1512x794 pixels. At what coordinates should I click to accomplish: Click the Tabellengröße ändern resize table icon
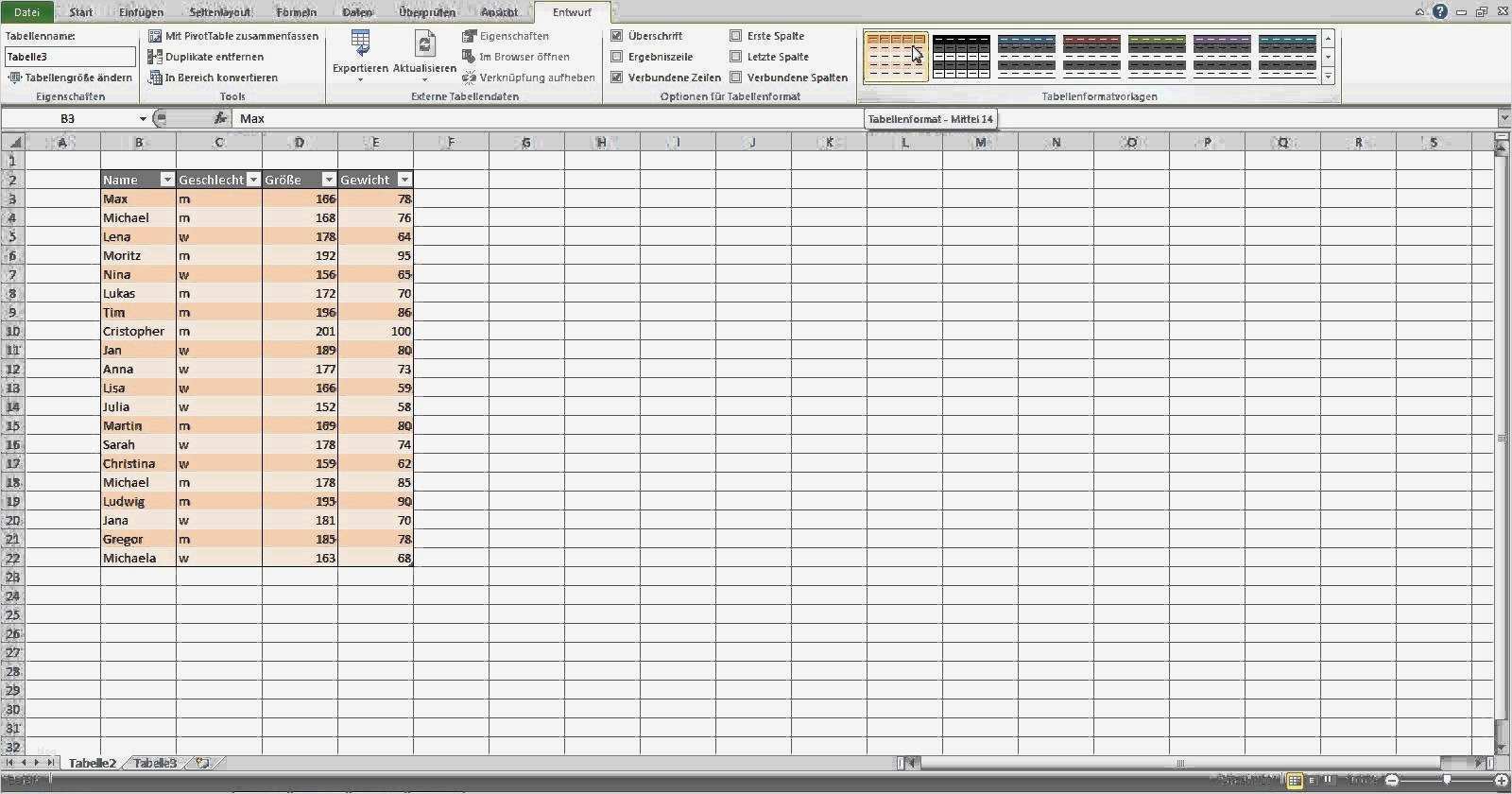coord(14,78)
